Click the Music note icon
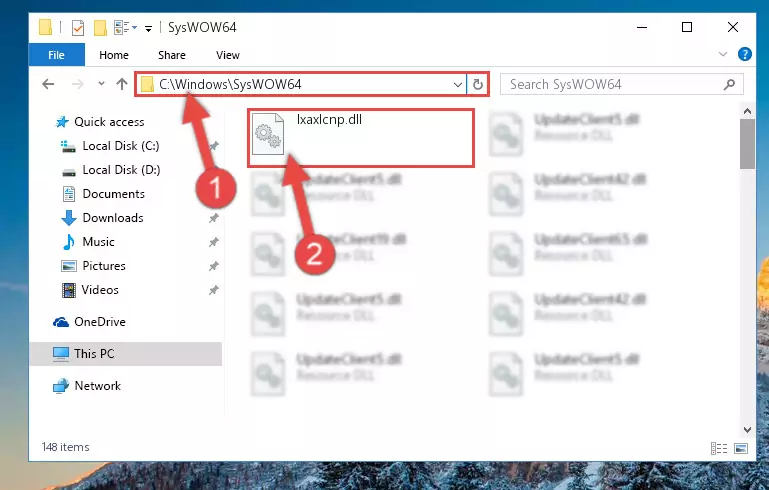The width and height of the screenshot is (769, 490). pyautogui.click(x=69, y=242)
